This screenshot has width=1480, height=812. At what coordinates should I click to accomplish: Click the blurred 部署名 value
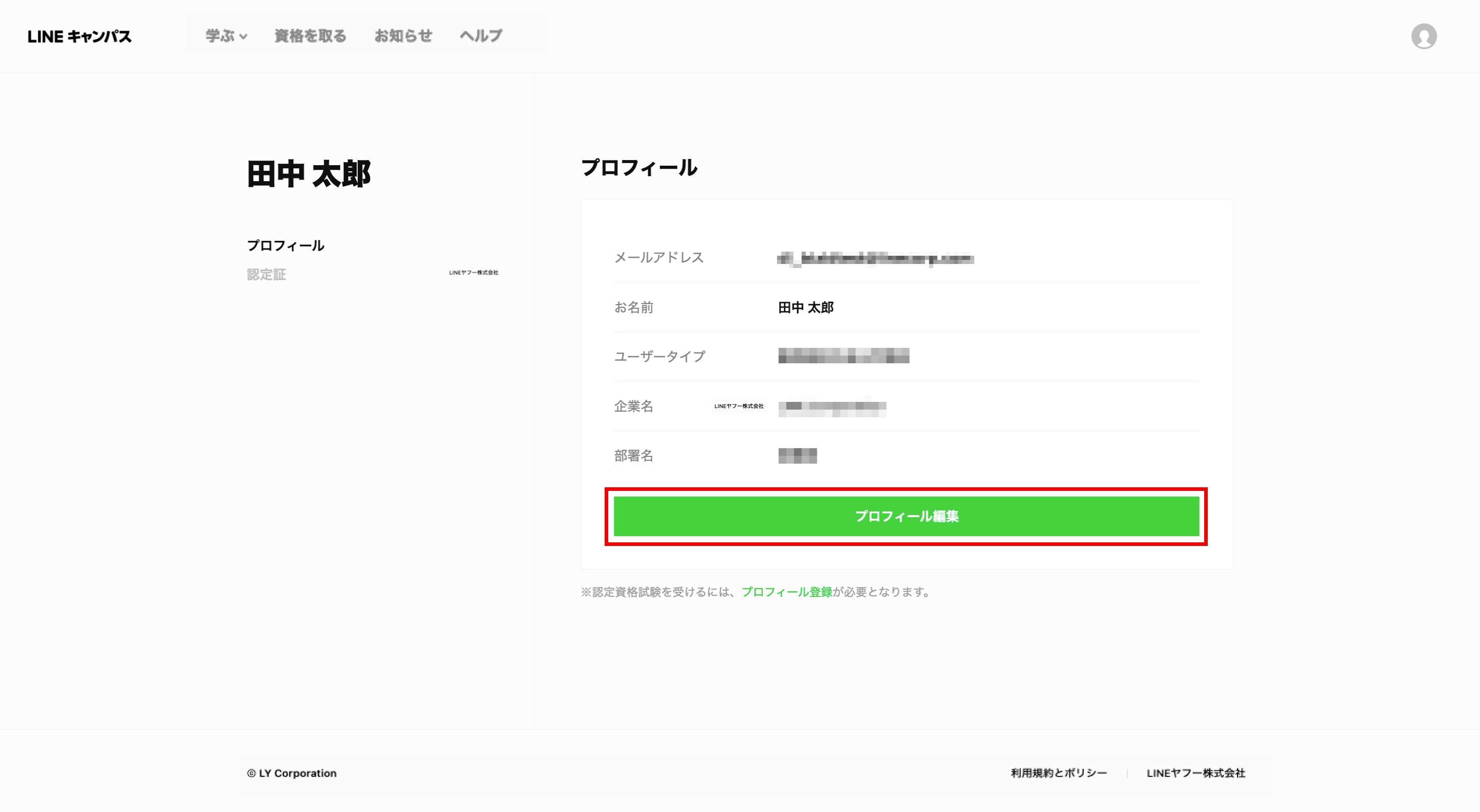click(797, 456)
